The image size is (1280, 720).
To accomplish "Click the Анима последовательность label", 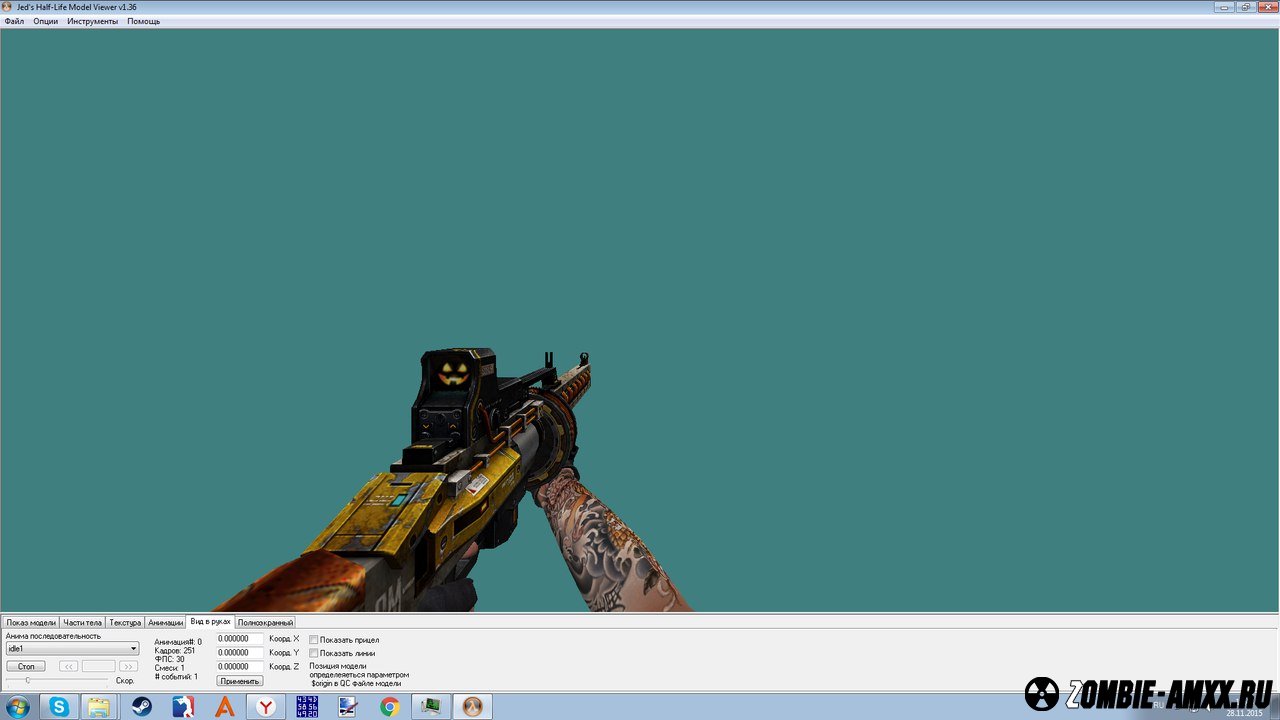I will pos(53,636).
